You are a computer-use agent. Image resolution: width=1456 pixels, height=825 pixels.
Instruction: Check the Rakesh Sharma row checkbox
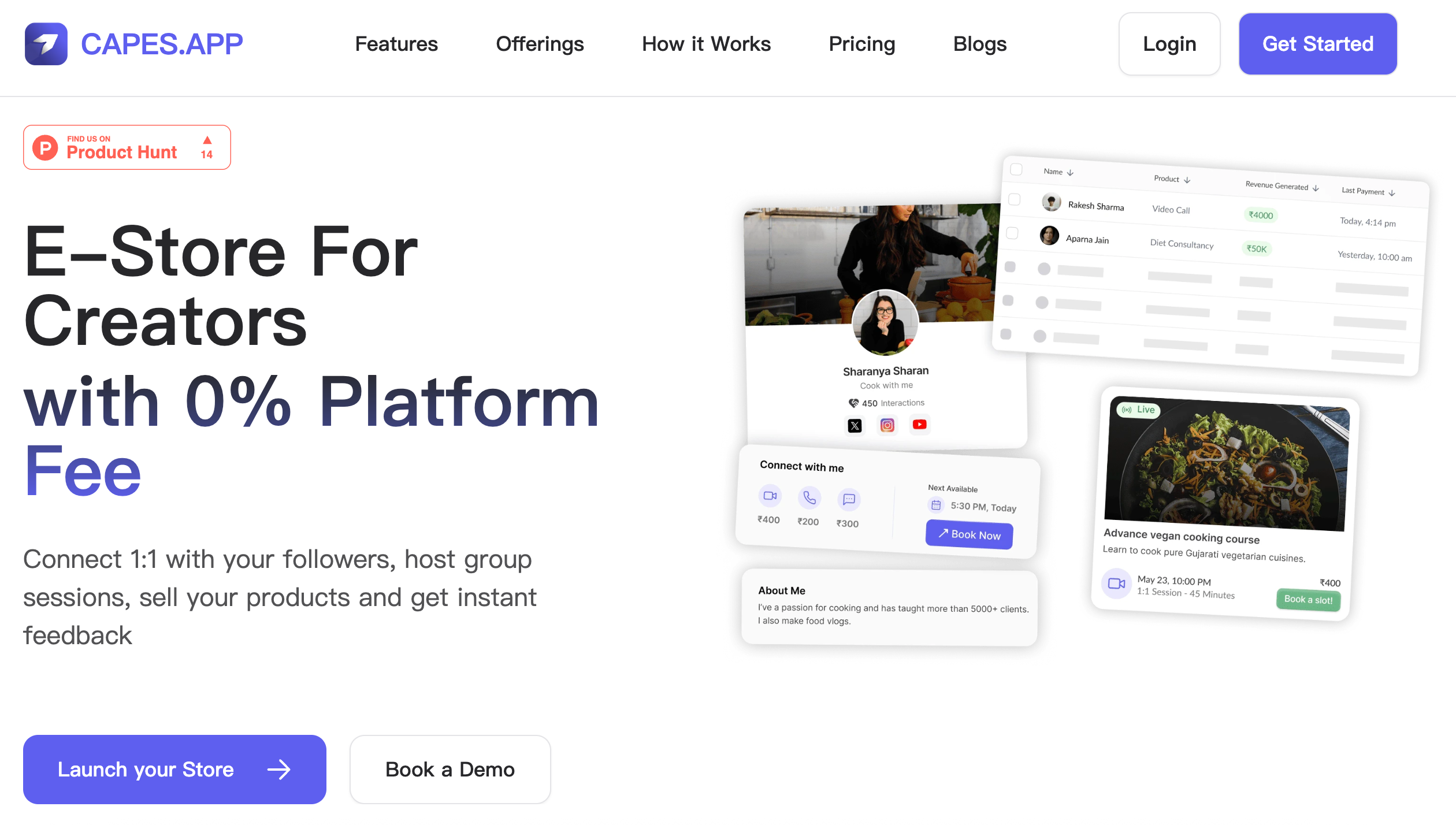pyautogui.click(x=1014, y=199)
